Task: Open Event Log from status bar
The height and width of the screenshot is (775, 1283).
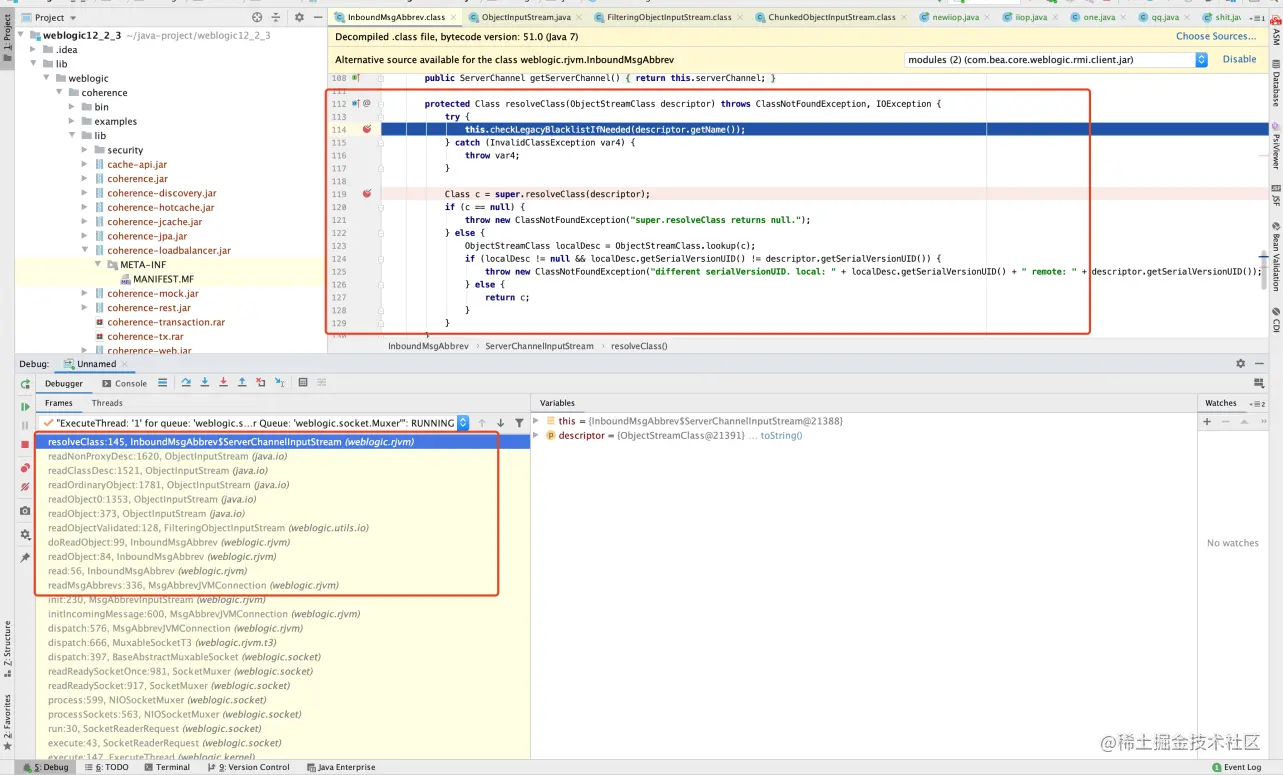Action: 1236,767
